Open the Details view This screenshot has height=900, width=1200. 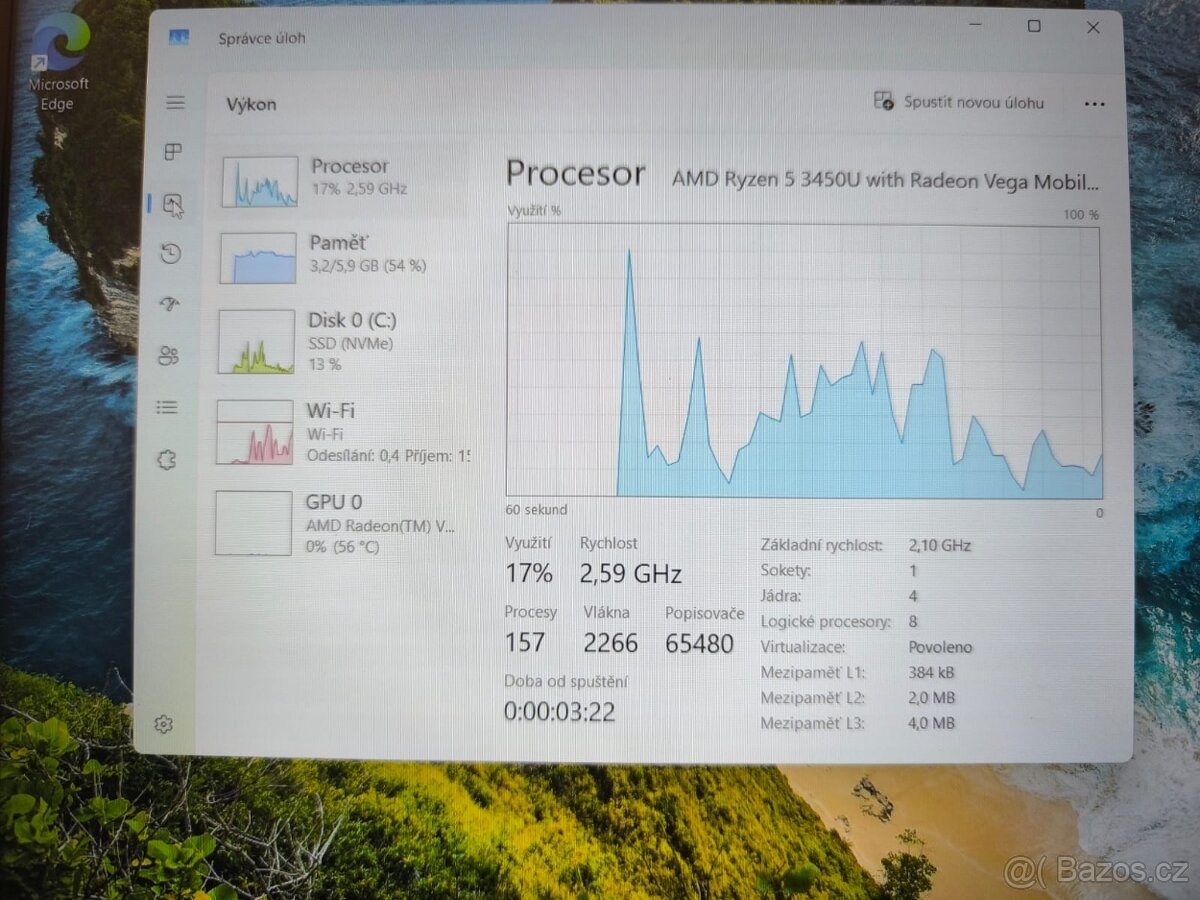167,407
